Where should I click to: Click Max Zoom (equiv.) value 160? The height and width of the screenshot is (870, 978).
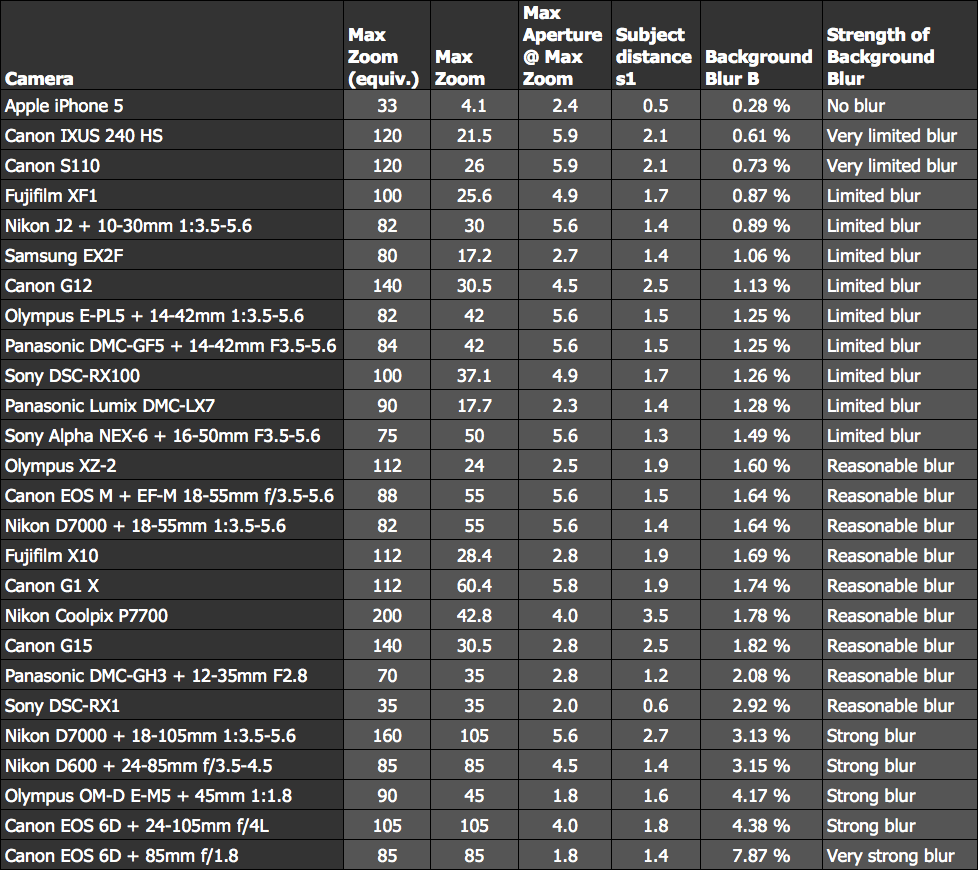387,735
